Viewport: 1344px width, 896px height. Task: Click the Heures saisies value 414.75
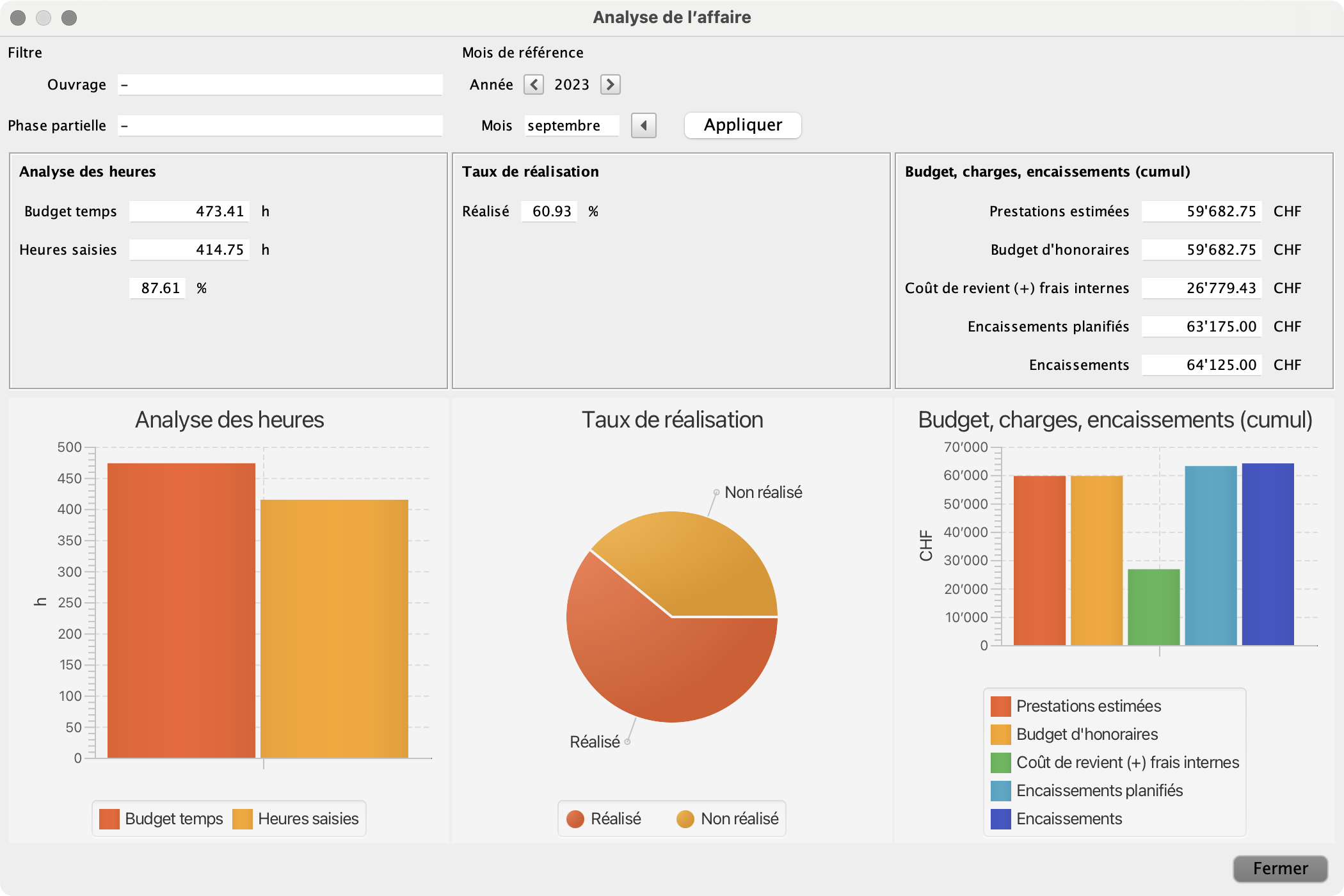(x=189, y=250)
